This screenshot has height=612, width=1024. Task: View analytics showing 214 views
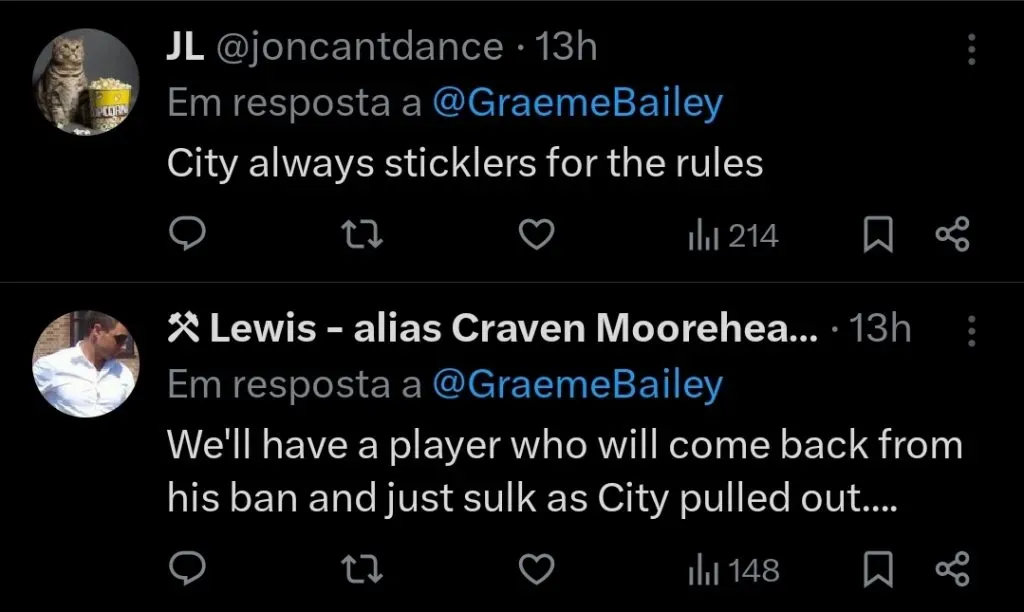[732, 236]
